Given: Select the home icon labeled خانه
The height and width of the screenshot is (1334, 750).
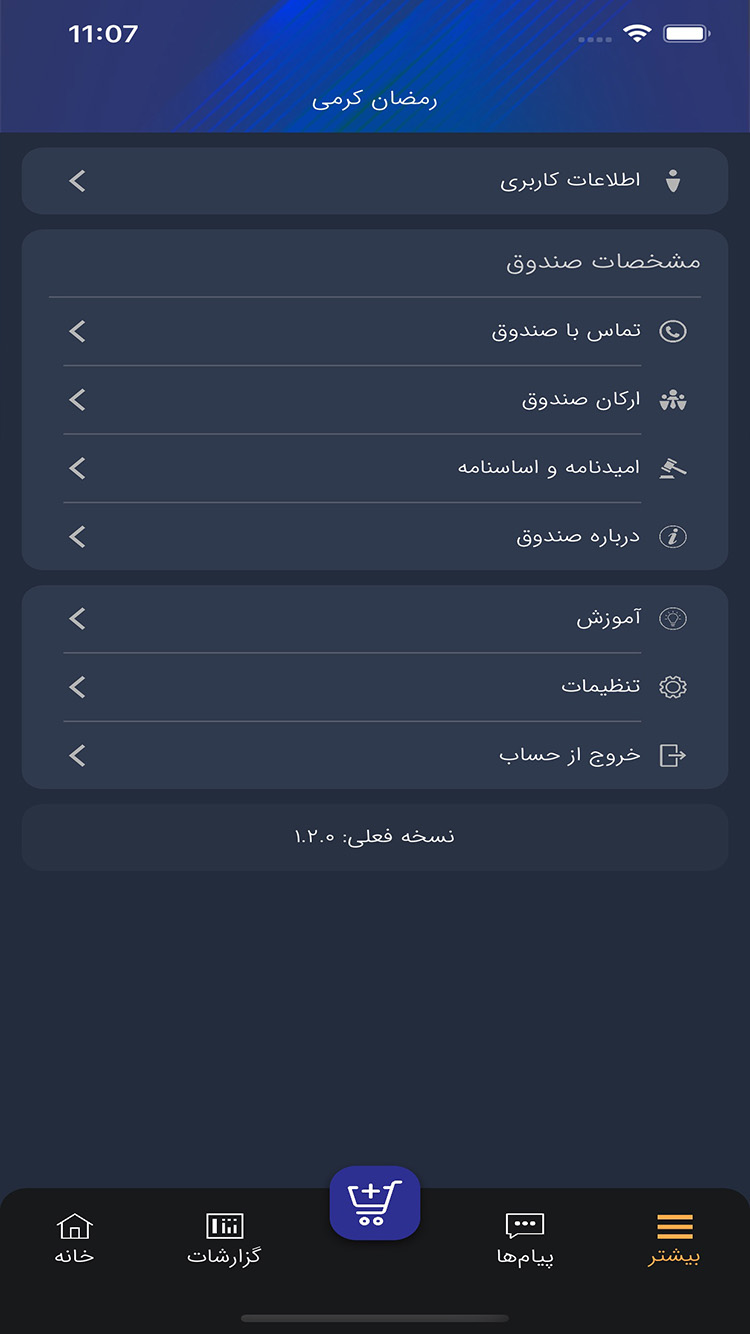Looking at the screenshot, I should point(75,1225).
